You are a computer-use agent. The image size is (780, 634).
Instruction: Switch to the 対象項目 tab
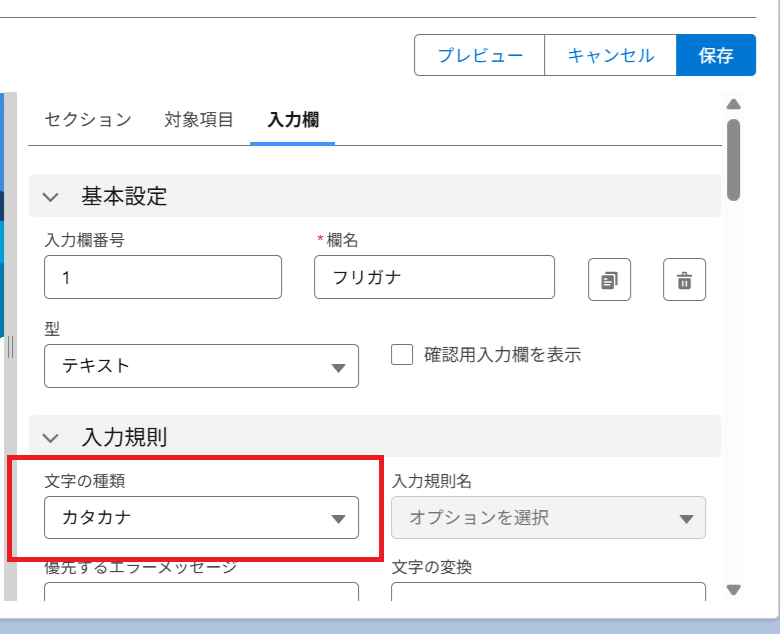(199, 120)
